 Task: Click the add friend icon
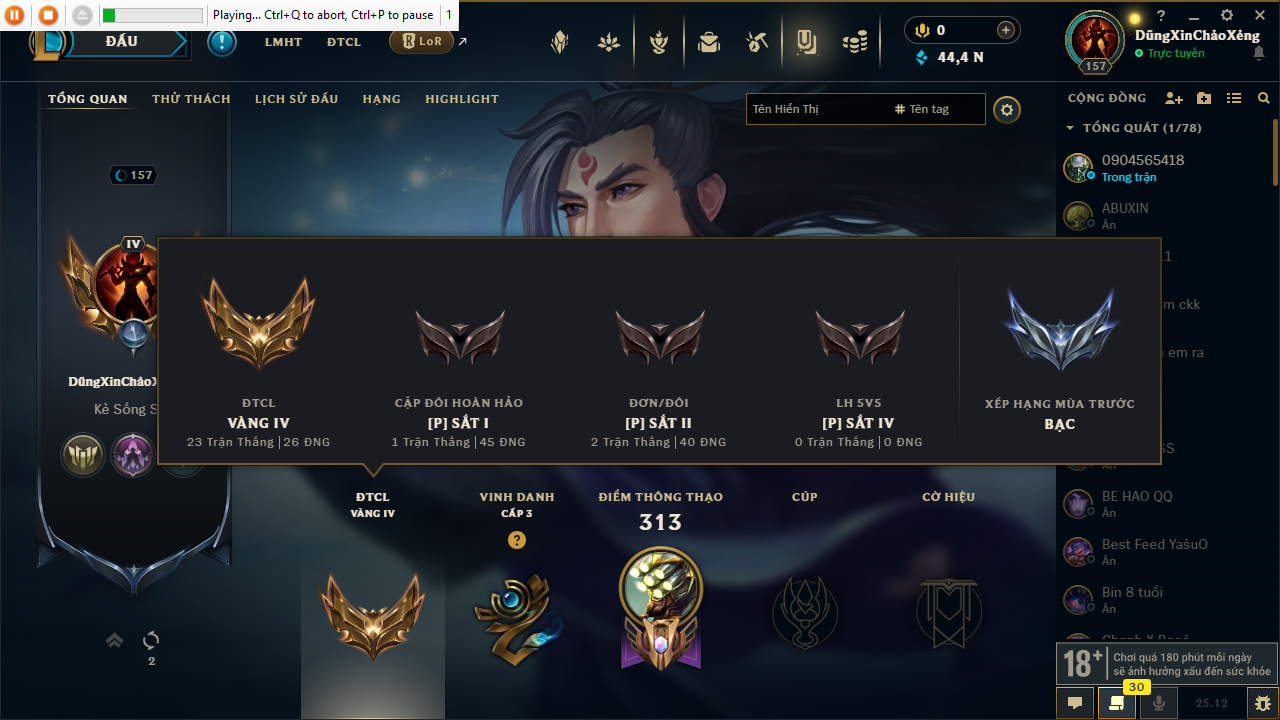point(1174,98)
